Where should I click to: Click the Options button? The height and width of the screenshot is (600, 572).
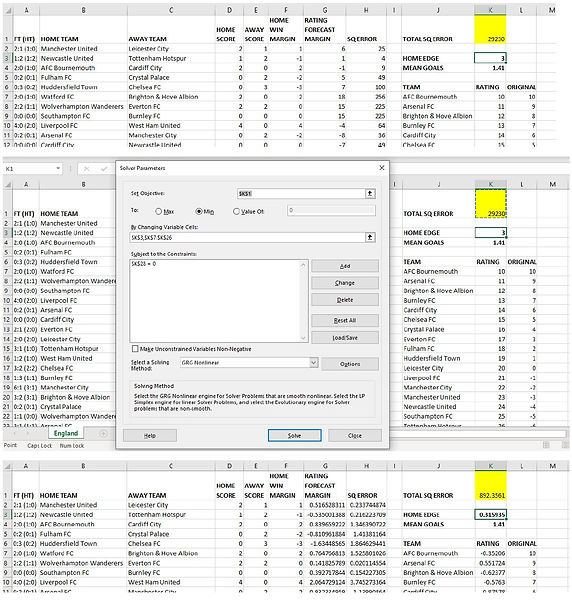[350, 364]
